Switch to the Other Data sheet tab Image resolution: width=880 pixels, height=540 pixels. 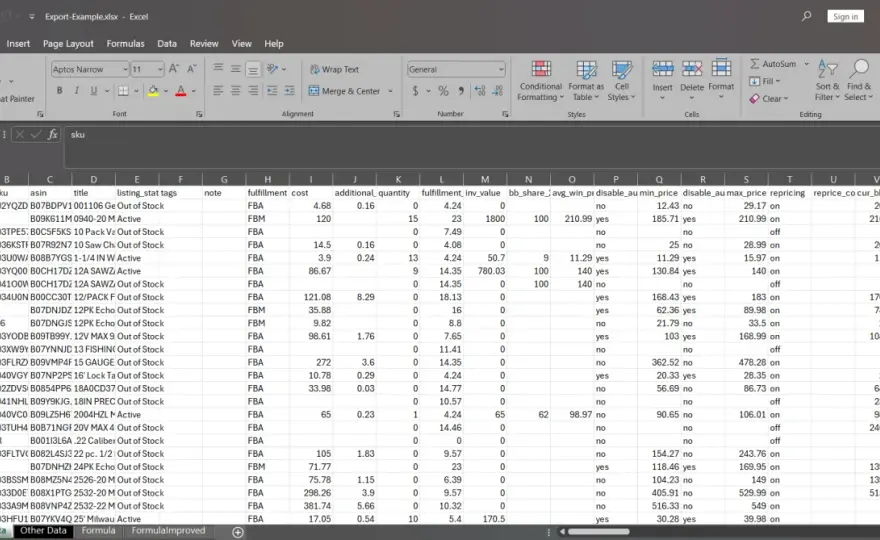[43, 530]
